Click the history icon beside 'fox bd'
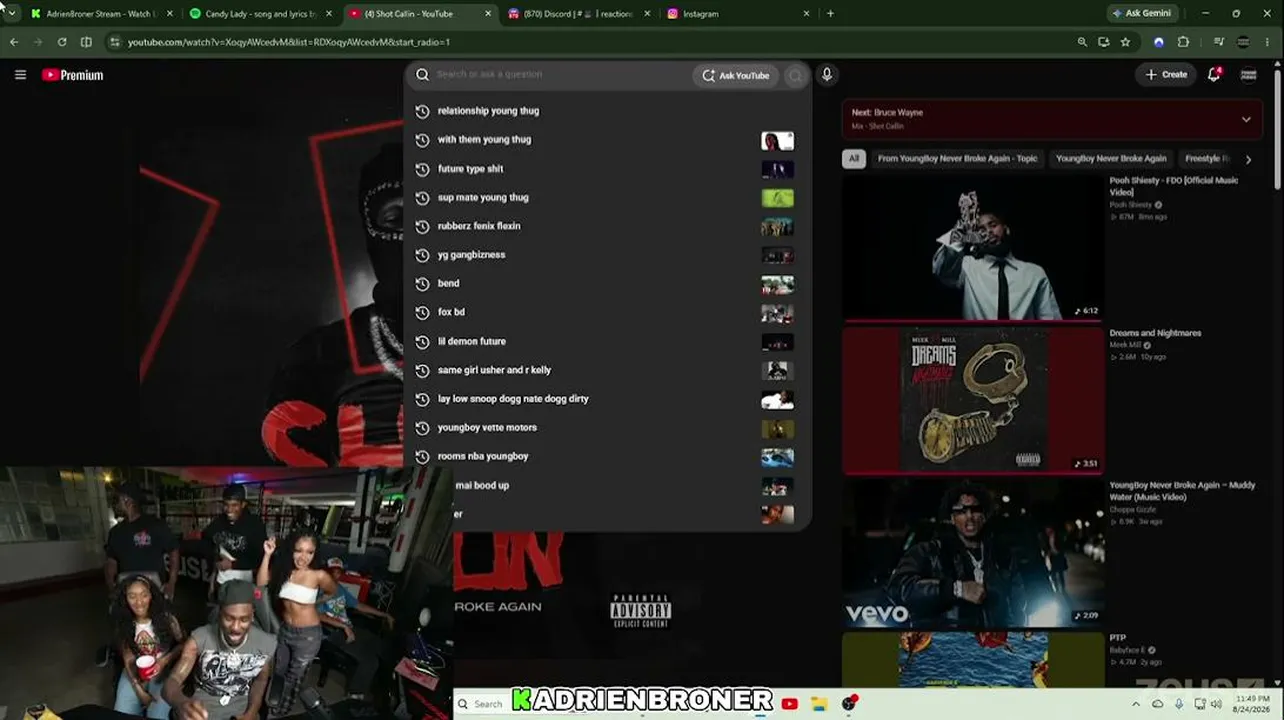 point(422,313)
